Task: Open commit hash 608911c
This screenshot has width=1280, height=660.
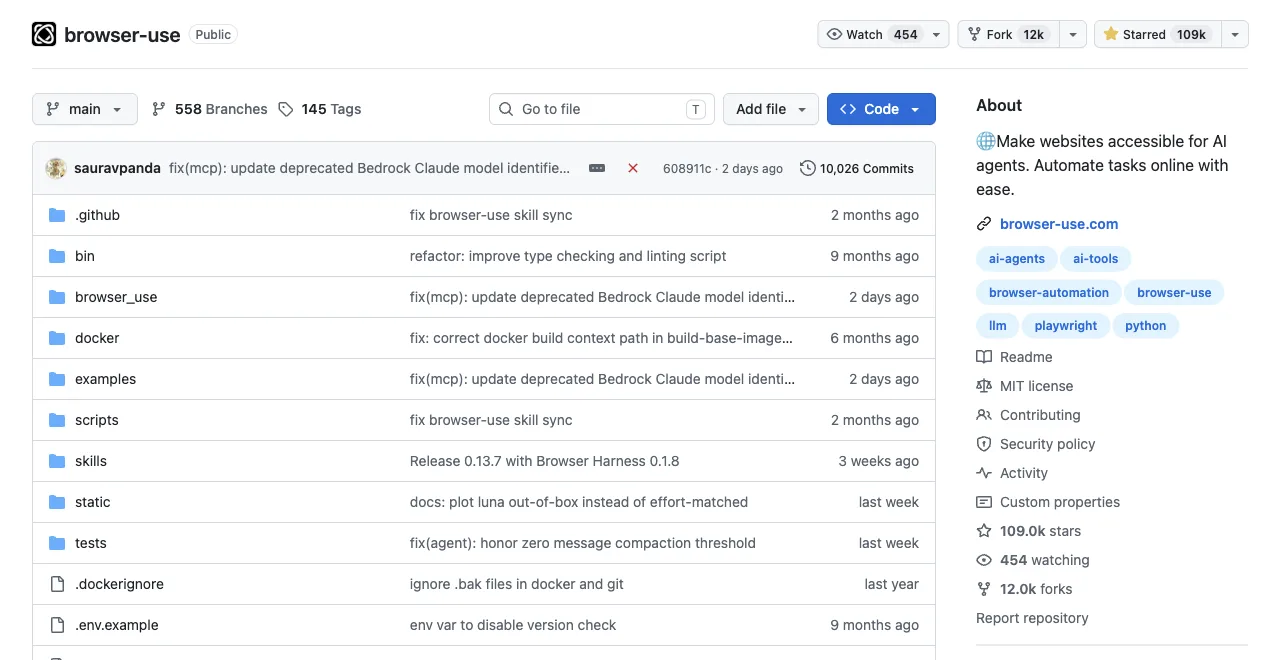Action: (687, 168)
